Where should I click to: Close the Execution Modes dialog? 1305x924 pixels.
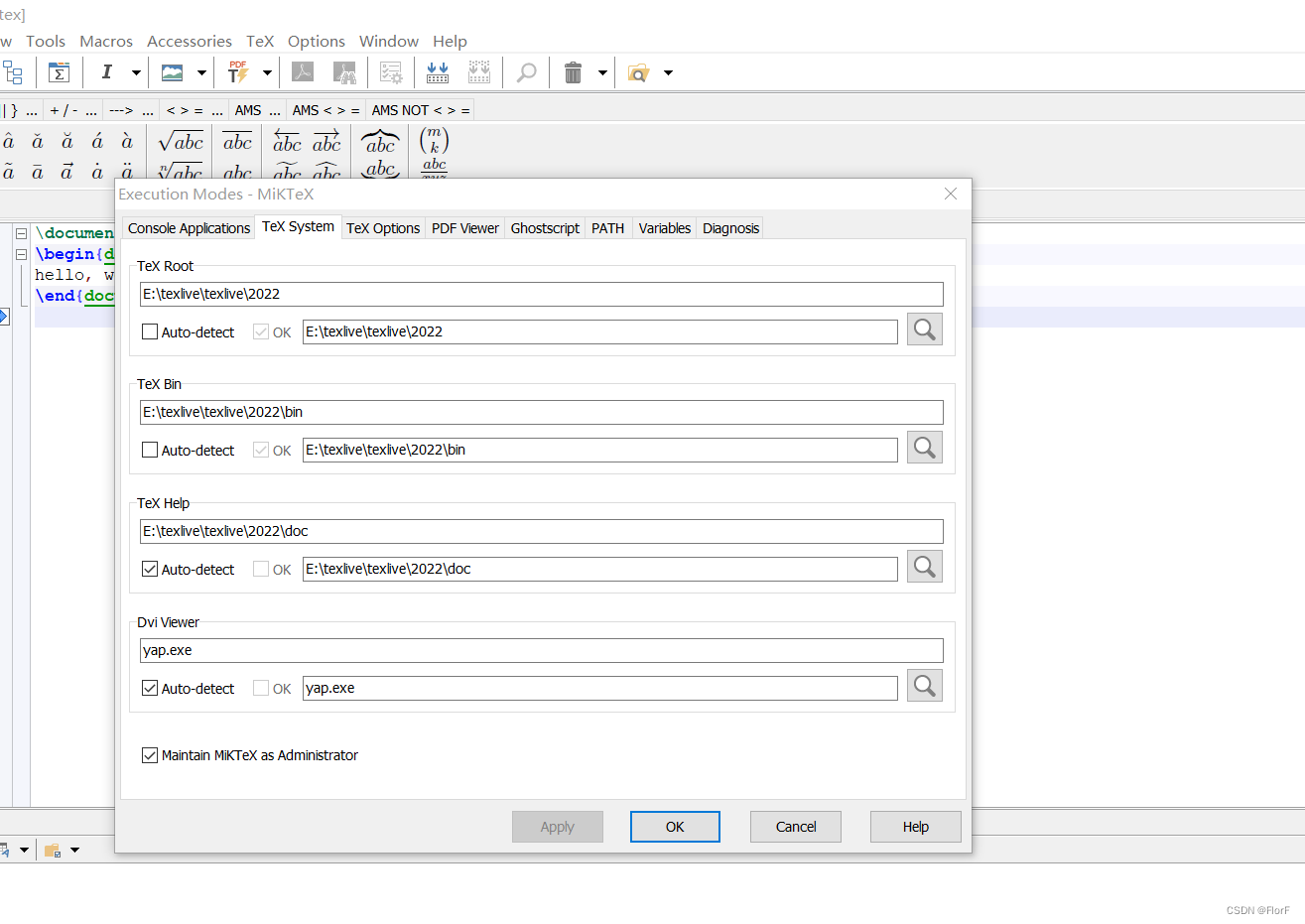(x=951, y=194)
